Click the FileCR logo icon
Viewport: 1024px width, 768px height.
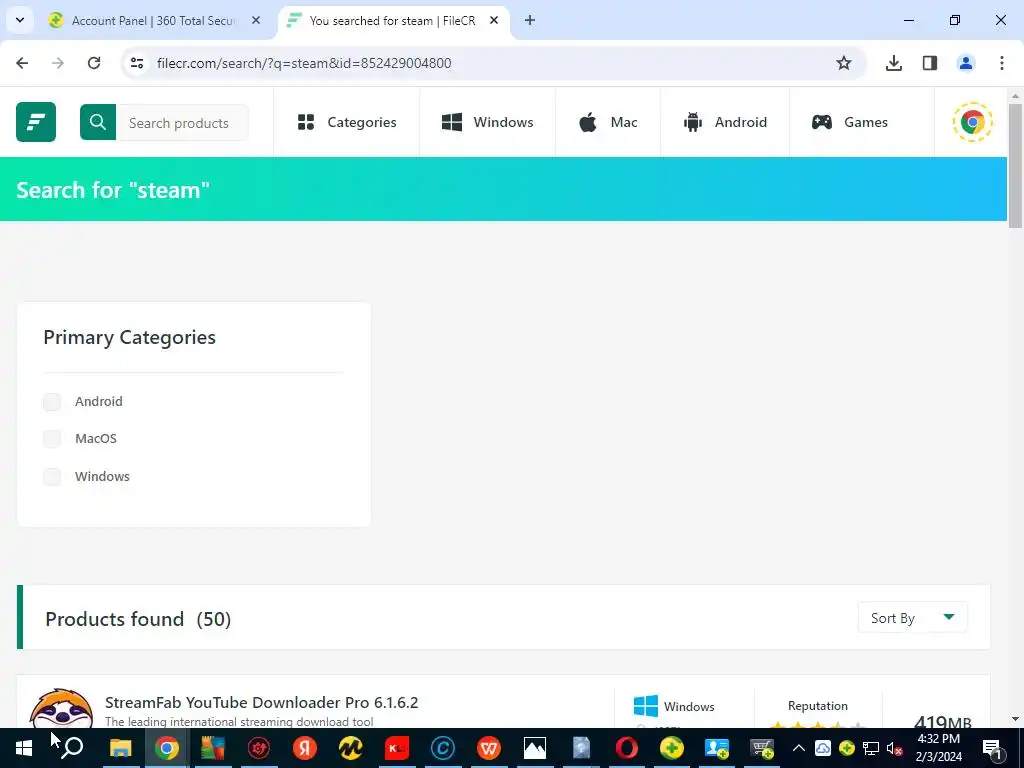pyautogui.click(x=36, y=122)
